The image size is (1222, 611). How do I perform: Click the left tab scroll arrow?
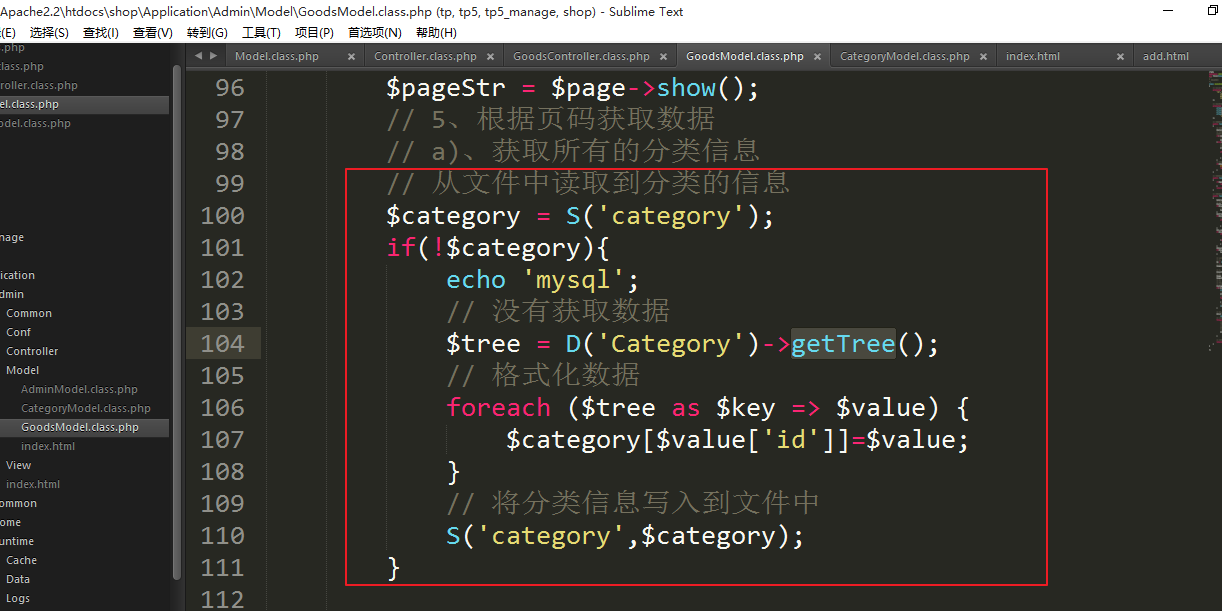point(198,56)
